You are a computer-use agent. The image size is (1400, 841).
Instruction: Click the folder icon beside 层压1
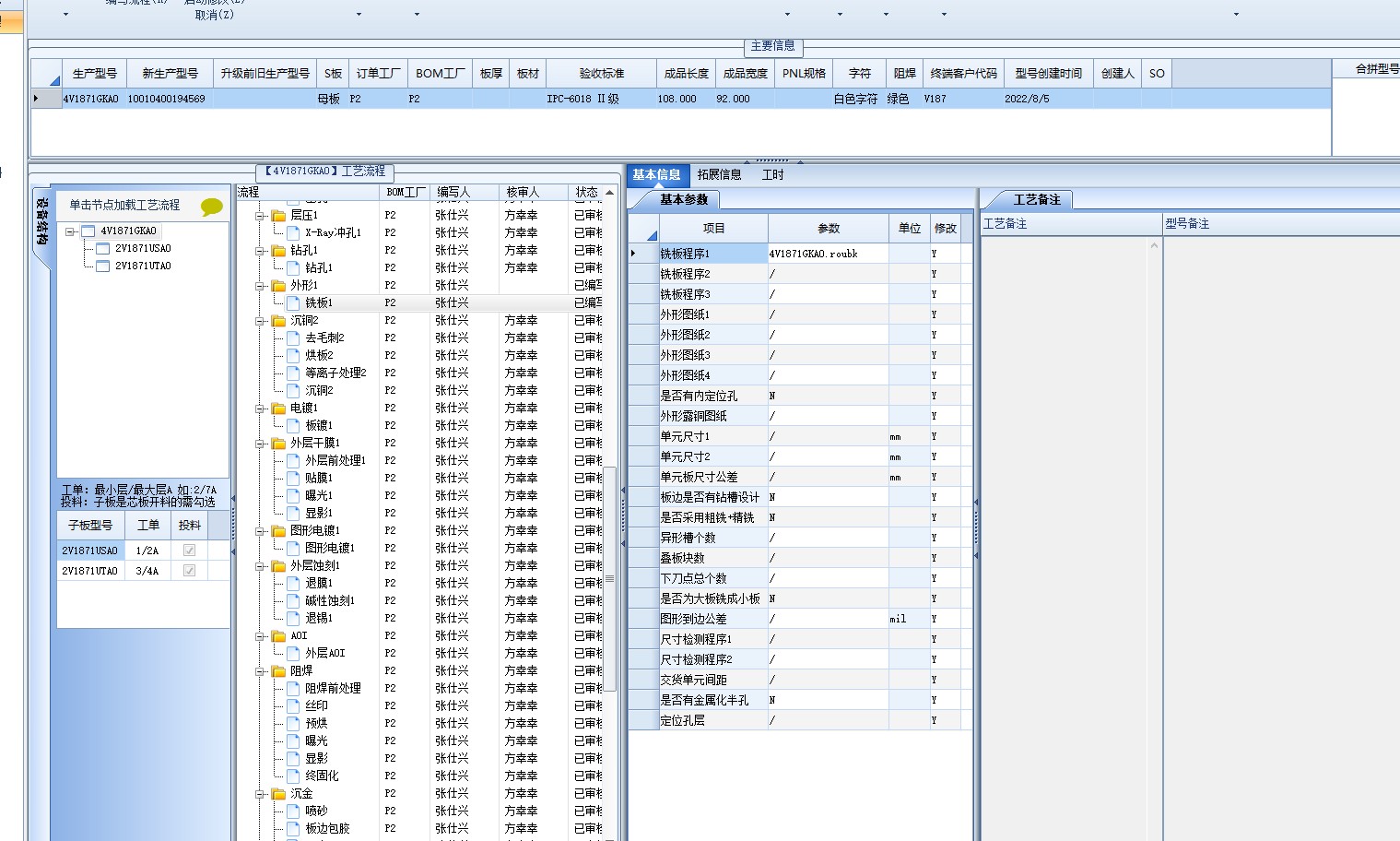click(x=278, y=215)
